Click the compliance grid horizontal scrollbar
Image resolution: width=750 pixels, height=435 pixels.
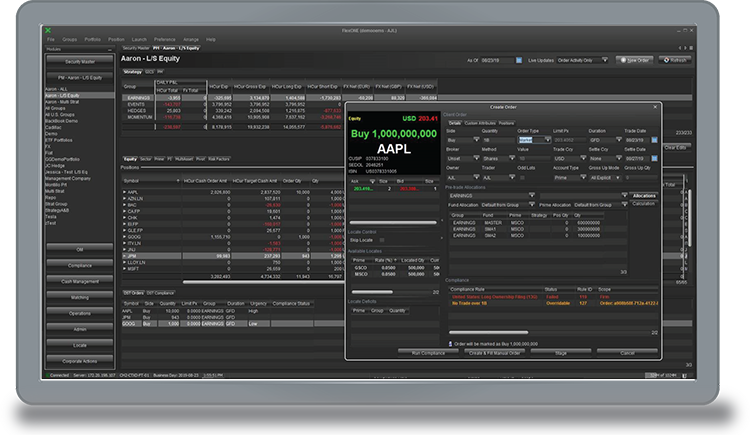pos(488,332)
